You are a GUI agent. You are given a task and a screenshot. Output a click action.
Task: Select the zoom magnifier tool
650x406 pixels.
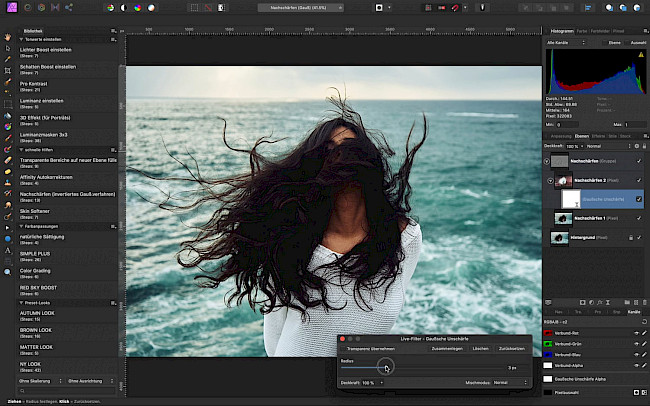click(8, 271)
